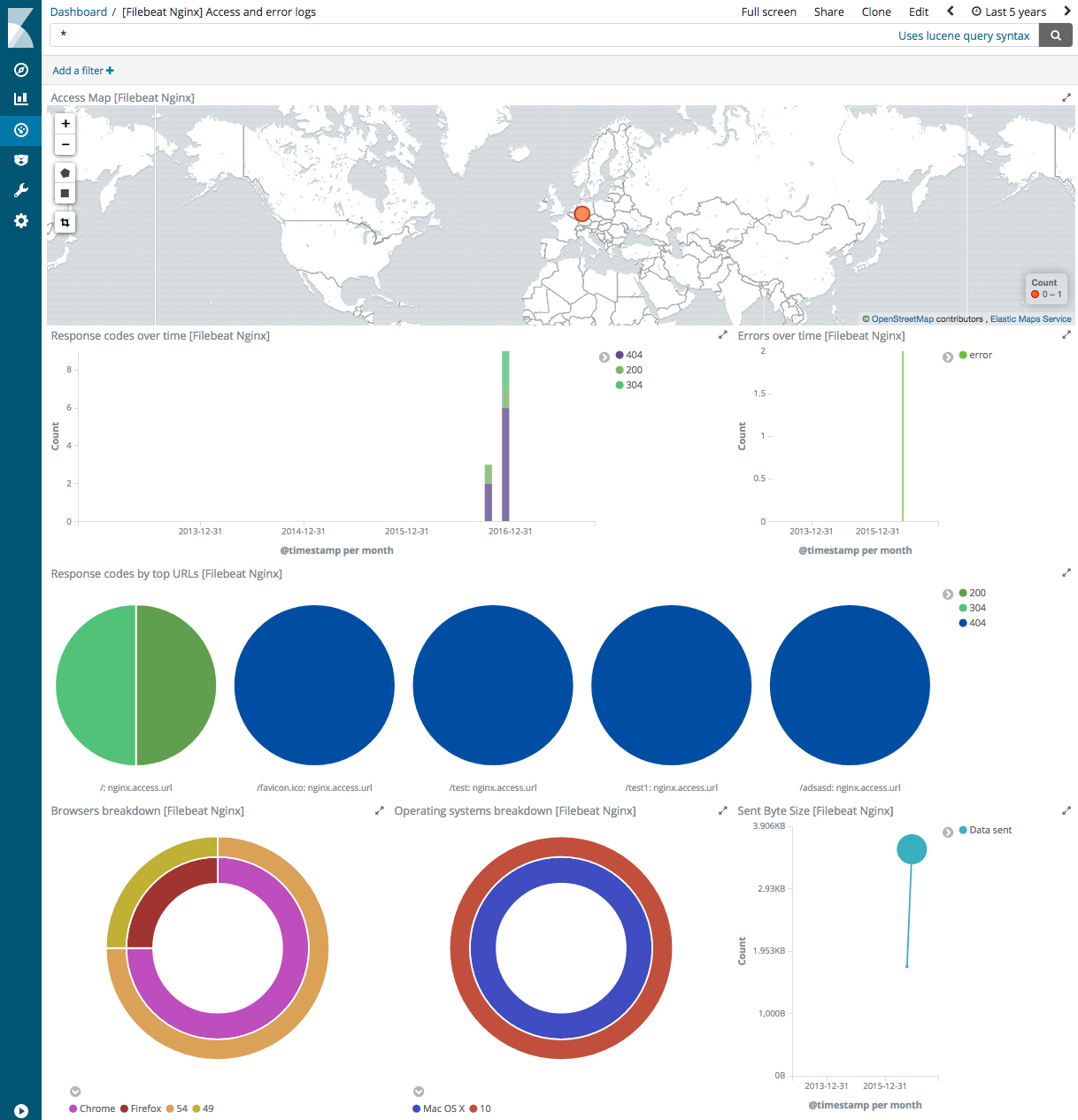The height and width of the screenshot is (1120, 1078).
Task: Run the search with the magnifier button
Action: (x=1055, y=35)
